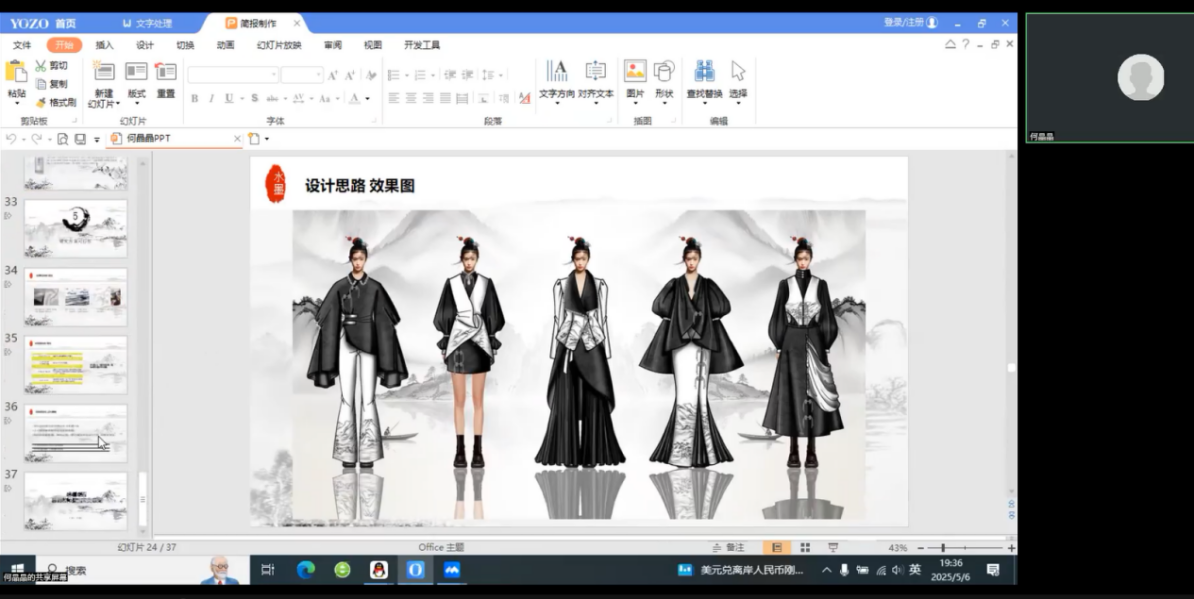Click the Cut (剪切) scissors icon
The width and height of the screenshot is (1194, 599).
41,66
